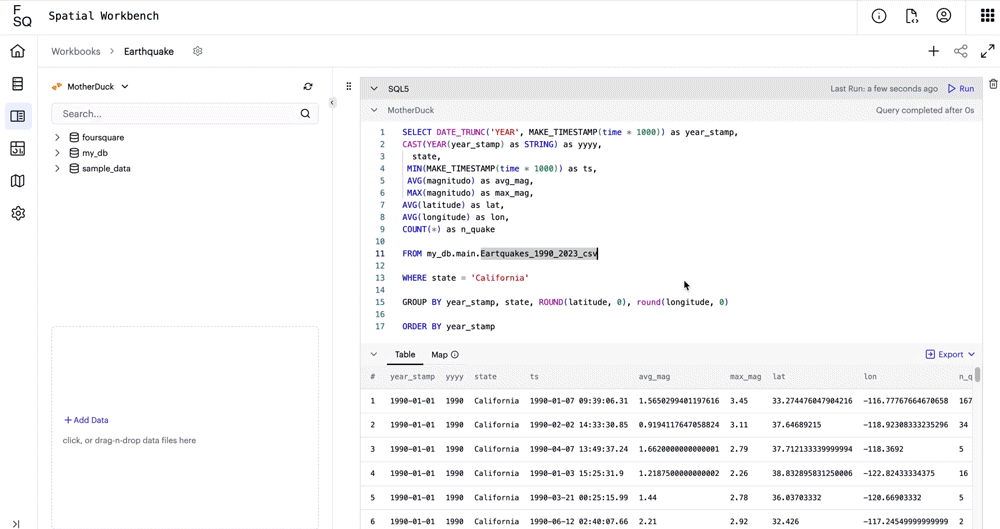Refresh the MotherDuck connection
Image resolution: width=1000 pixels, height=529 pixels.
coord(308,86)
